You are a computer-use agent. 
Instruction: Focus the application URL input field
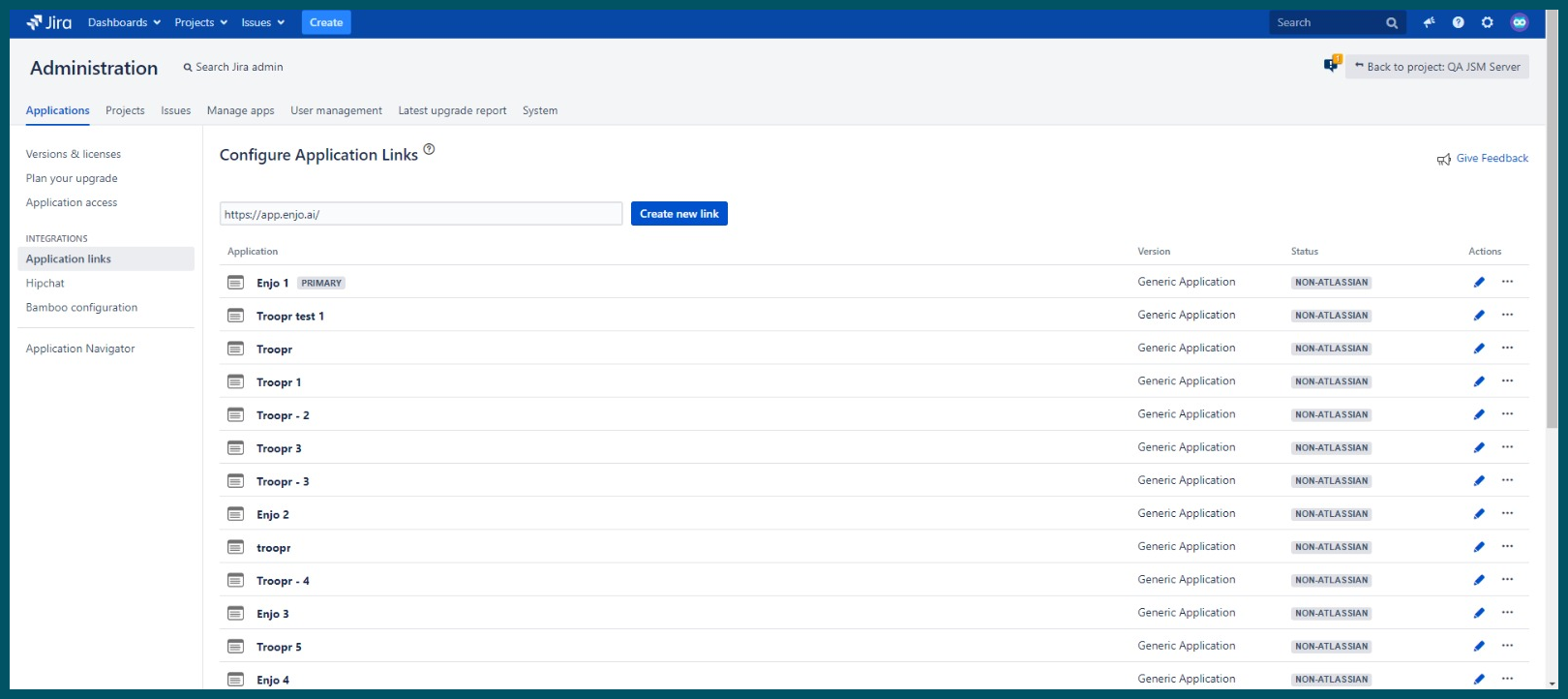tap(421, 214)
